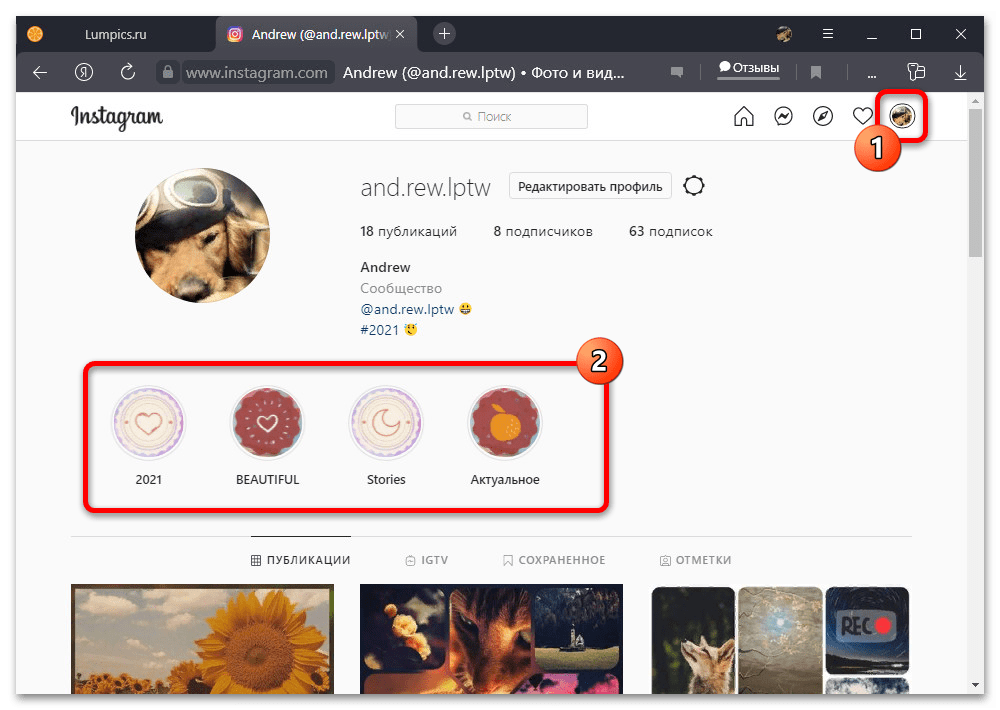Open browser downloads arrow icon
The height and width of the screenshot is (710, 1000).
pyautogui.click(x=961, y=72)
